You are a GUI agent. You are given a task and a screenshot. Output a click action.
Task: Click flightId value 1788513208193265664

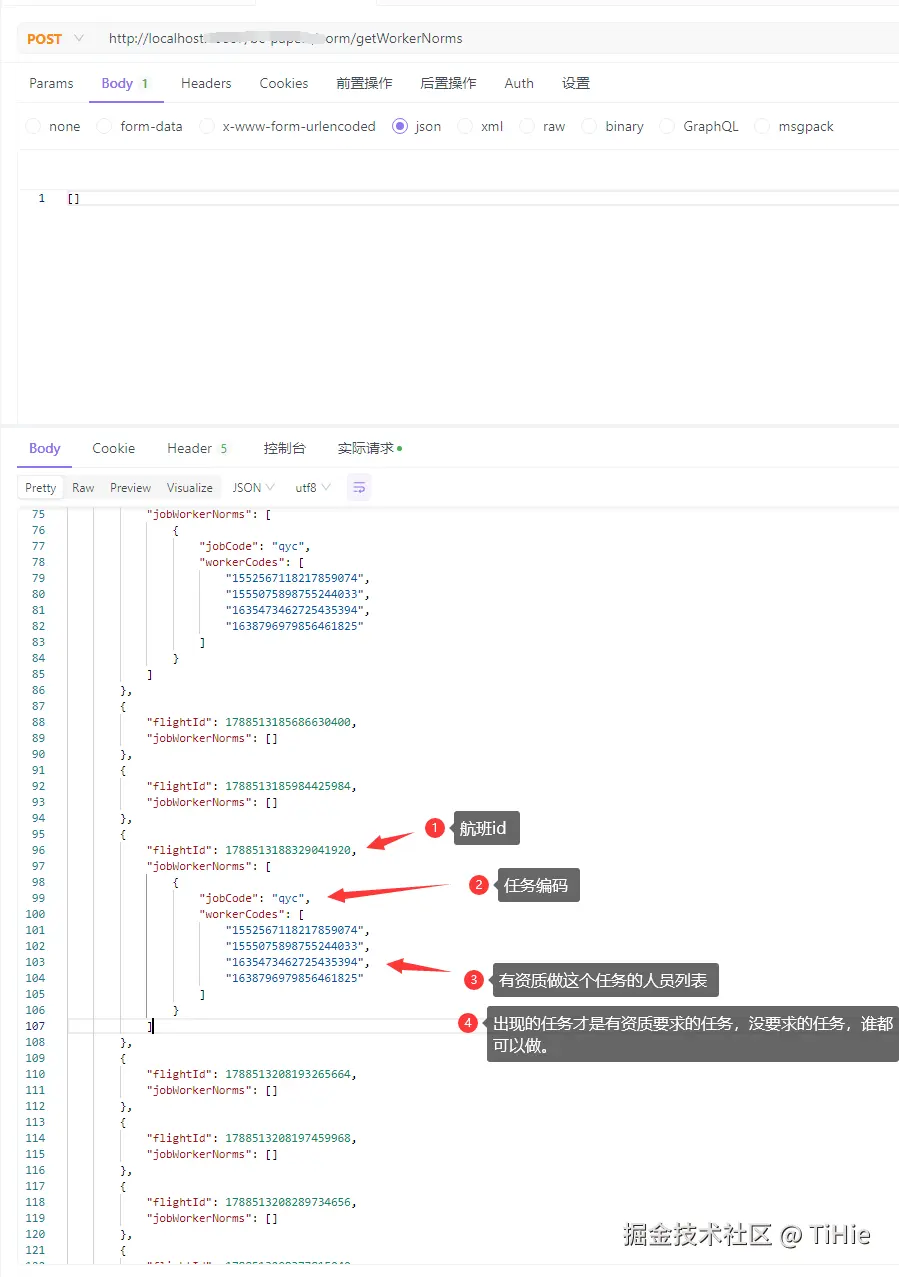[x=289, y=1074]
